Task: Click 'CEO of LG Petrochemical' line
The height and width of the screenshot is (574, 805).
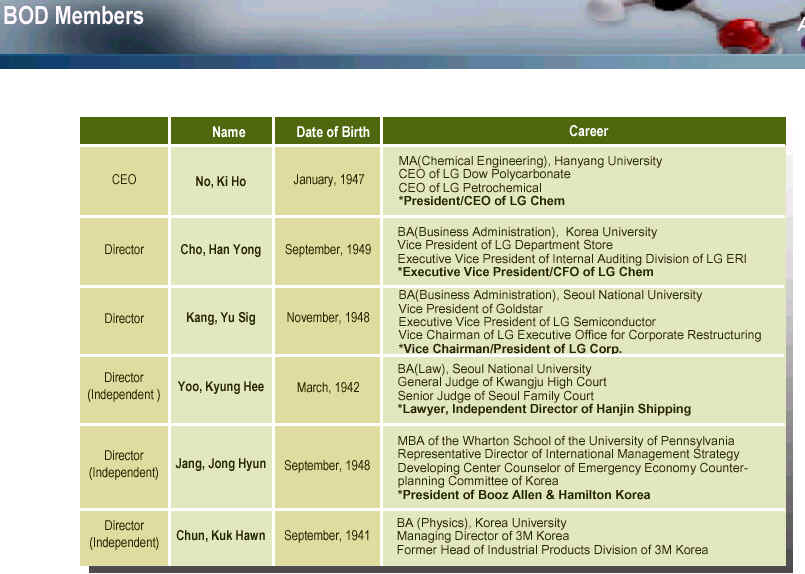Action: 470,188
